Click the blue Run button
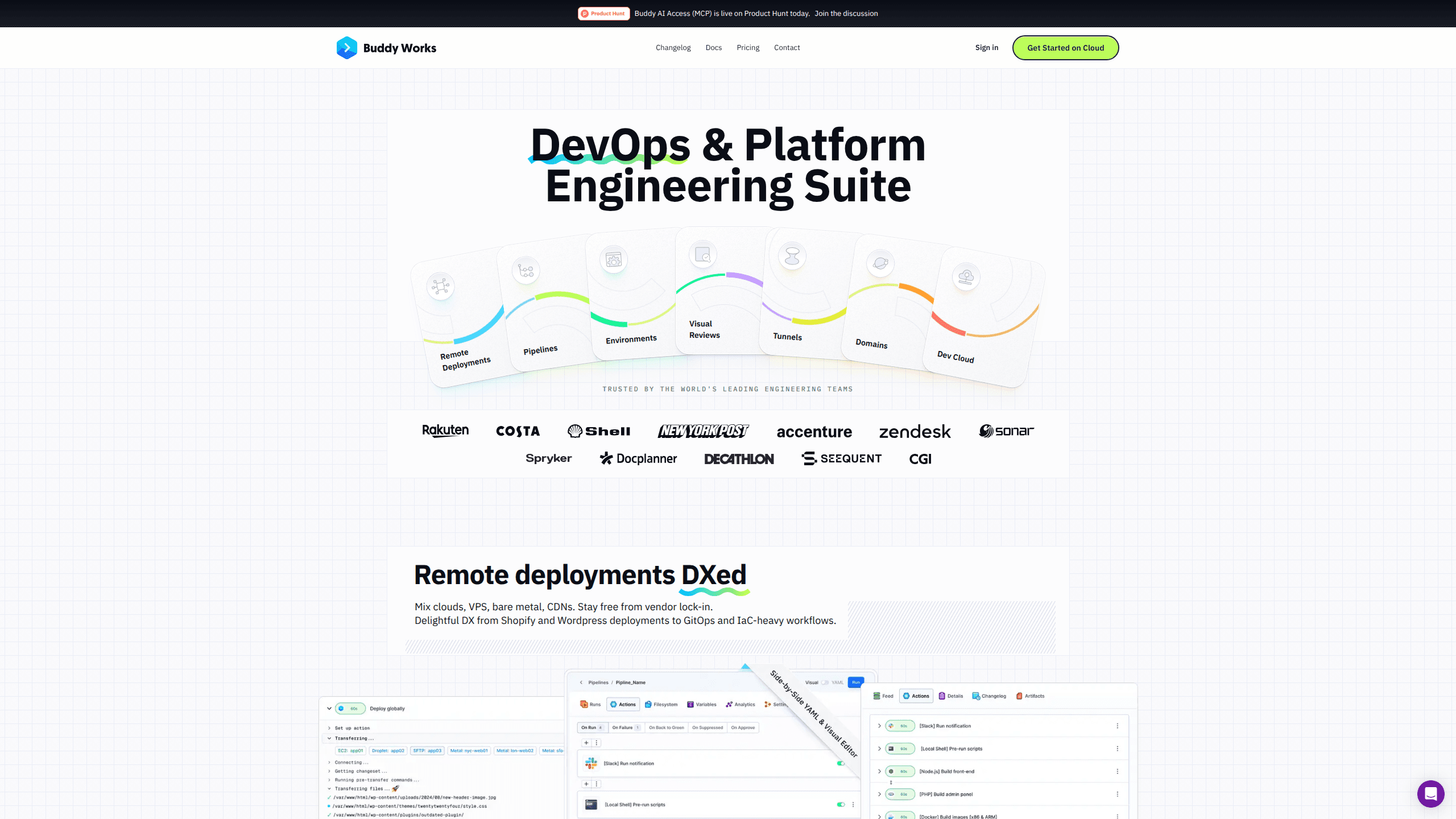1456x819 pixels. (856, 682)
